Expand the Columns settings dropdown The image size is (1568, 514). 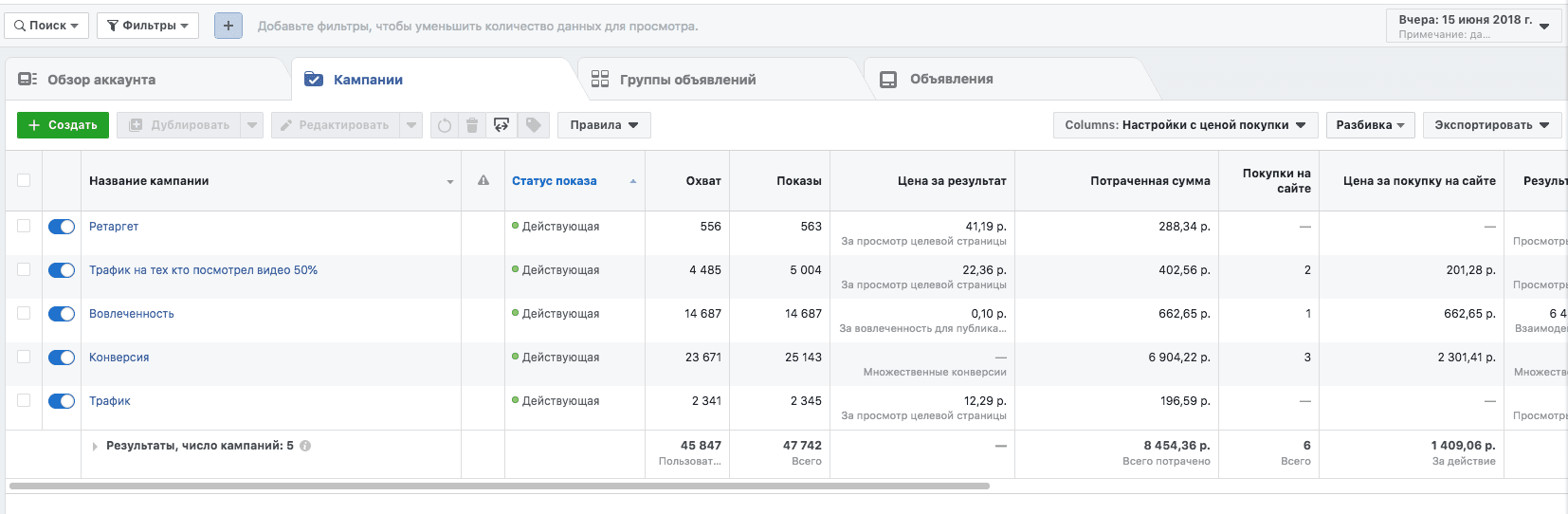1184,125
